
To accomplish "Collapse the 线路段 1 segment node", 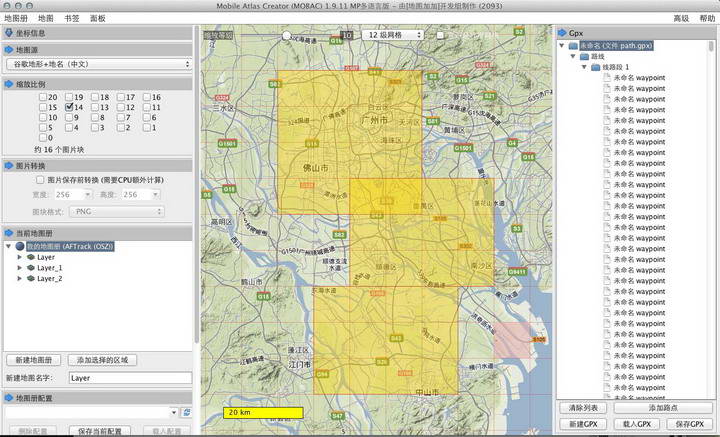I will pyautogui.click(x=584, y=67).
